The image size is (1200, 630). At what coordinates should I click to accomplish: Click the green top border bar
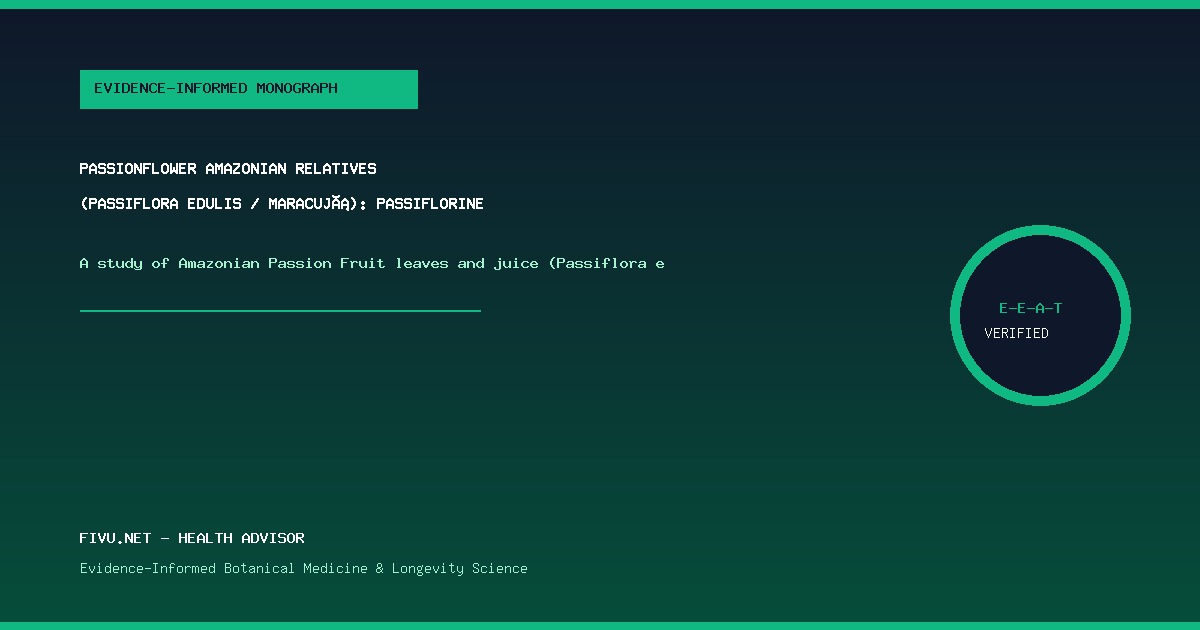600,4
